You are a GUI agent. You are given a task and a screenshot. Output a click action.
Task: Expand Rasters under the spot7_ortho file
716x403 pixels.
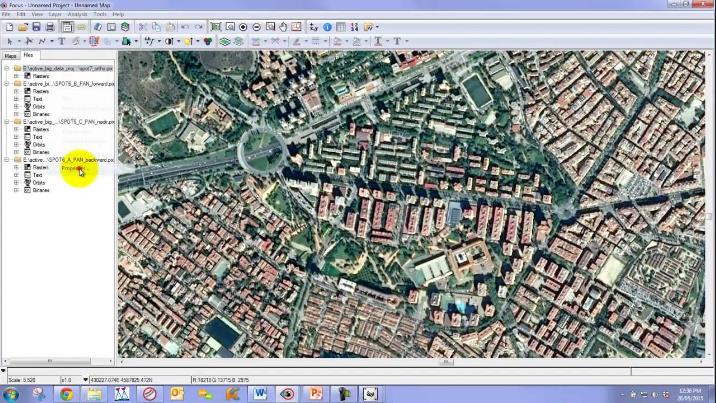16,75
